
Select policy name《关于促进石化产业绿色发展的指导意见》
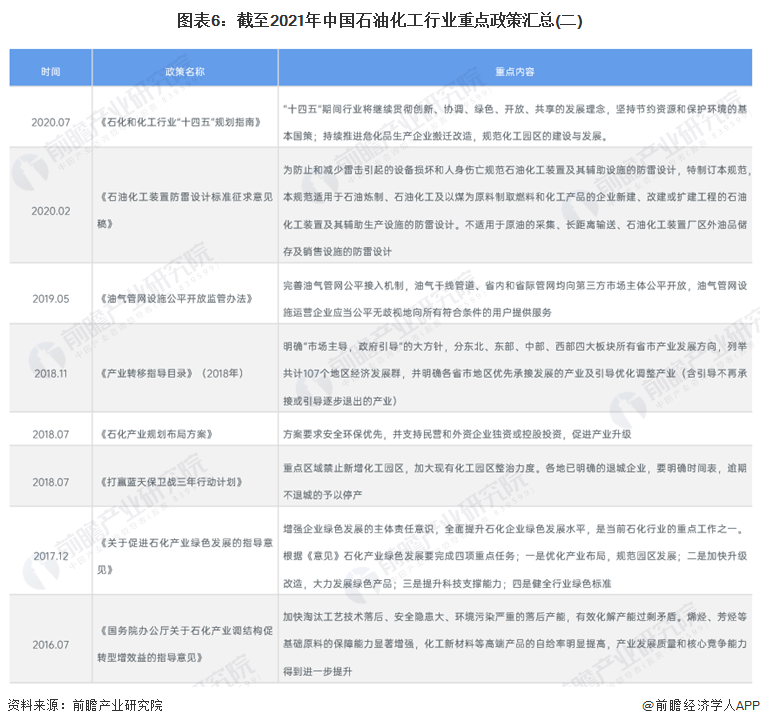point(185,556)
